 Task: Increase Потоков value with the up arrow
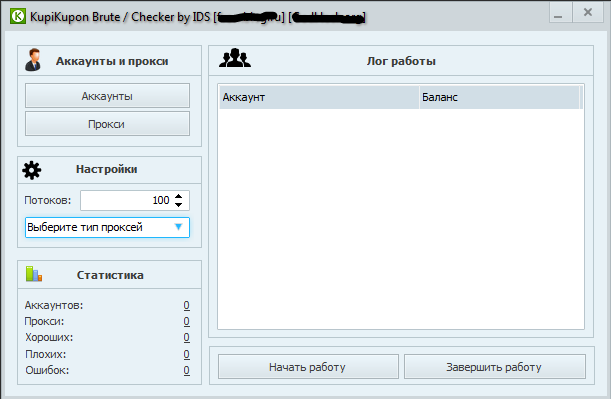pos(178,196)
